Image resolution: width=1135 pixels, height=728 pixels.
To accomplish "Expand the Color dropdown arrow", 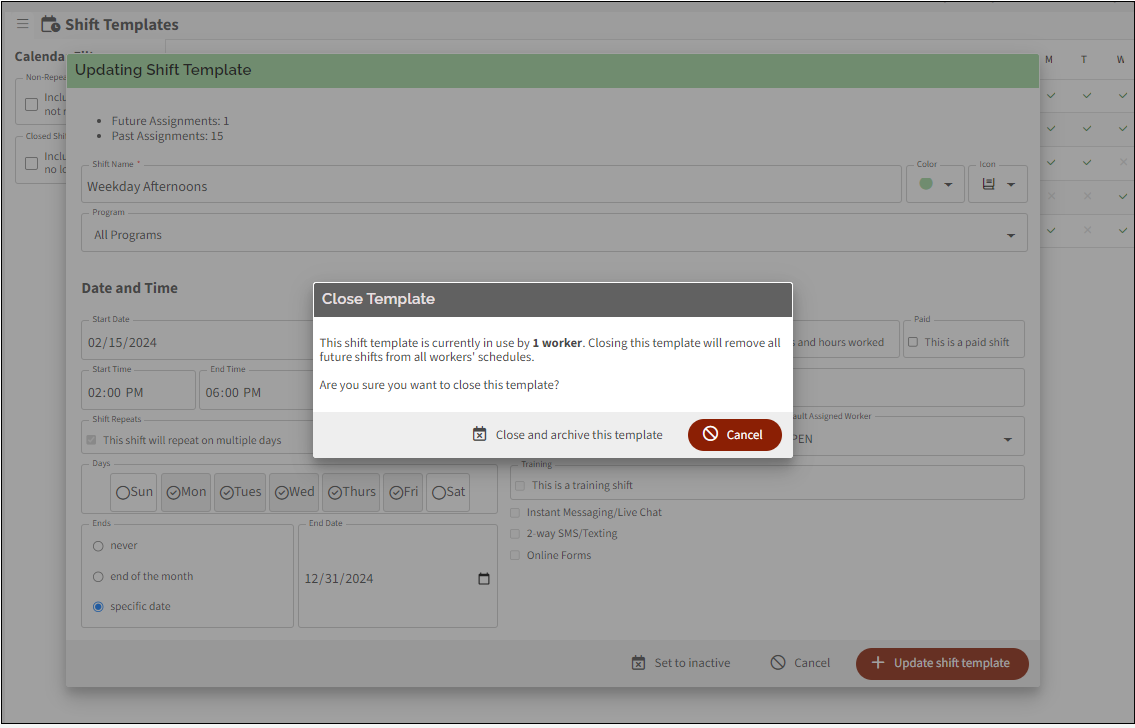I will click(x=948, y=185).
